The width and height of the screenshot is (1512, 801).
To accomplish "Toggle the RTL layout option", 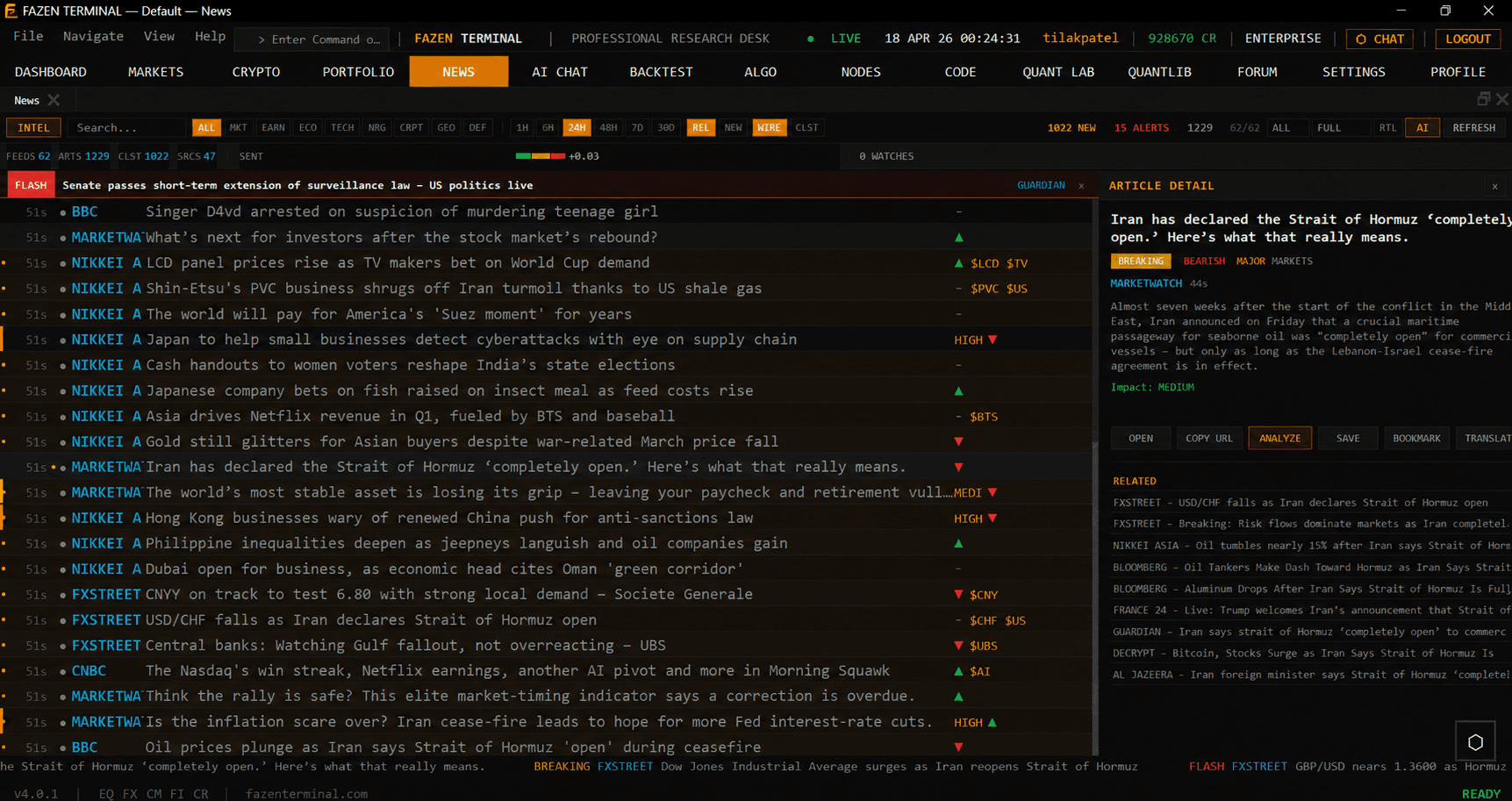I will click(1387, 128).
